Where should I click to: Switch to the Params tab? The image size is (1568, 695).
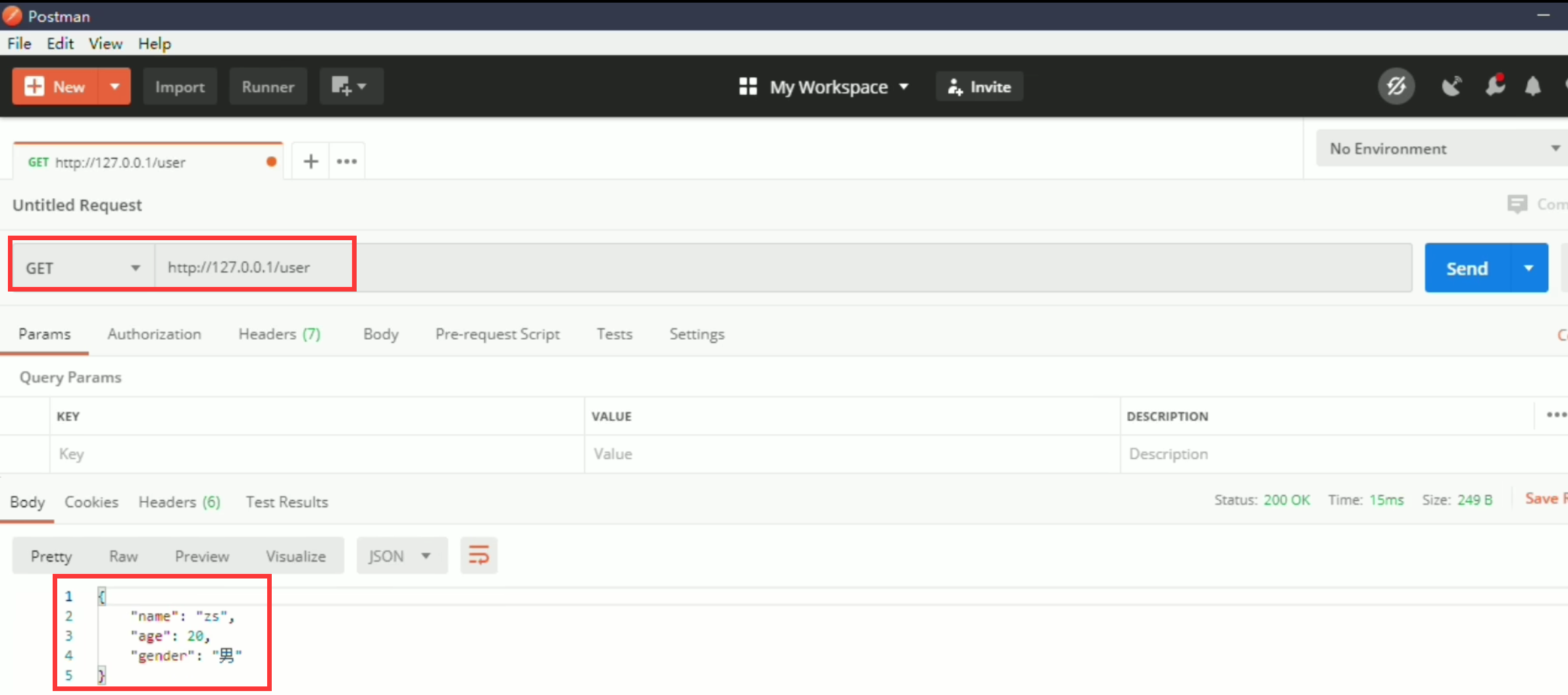point(44,334)
